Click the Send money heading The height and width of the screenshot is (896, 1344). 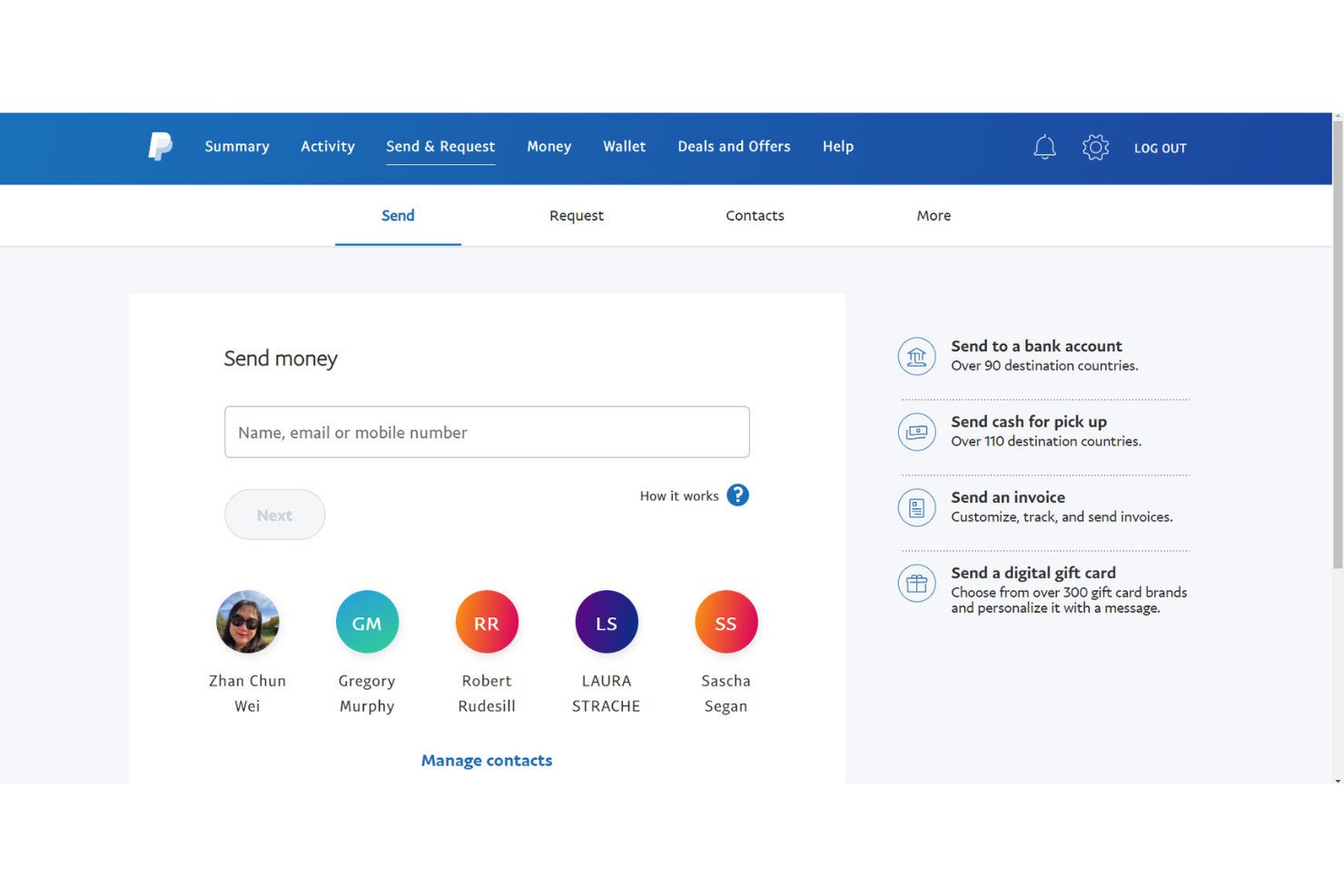281,359
